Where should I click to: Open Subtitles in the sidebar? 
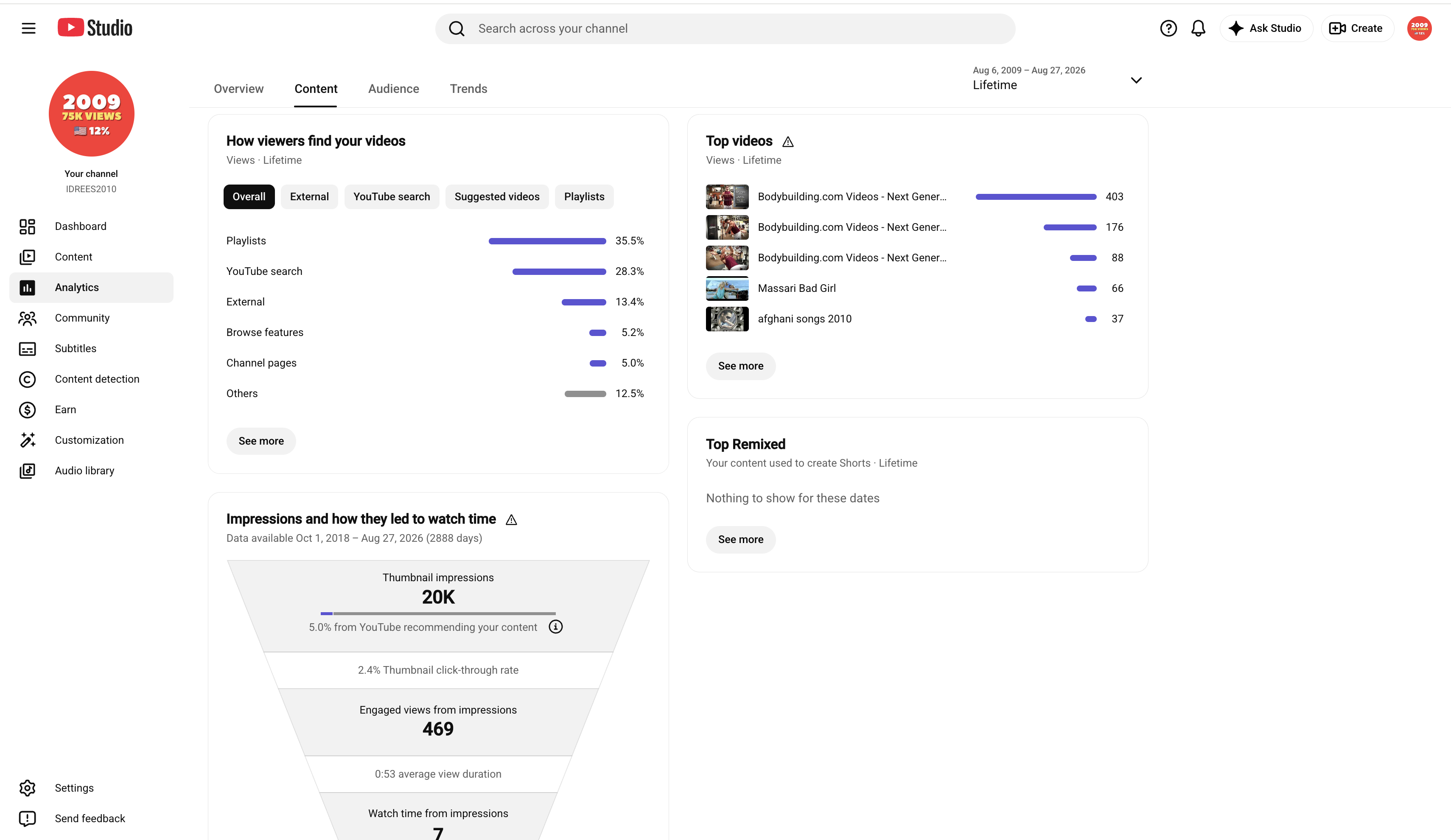(x=91, y=348)
